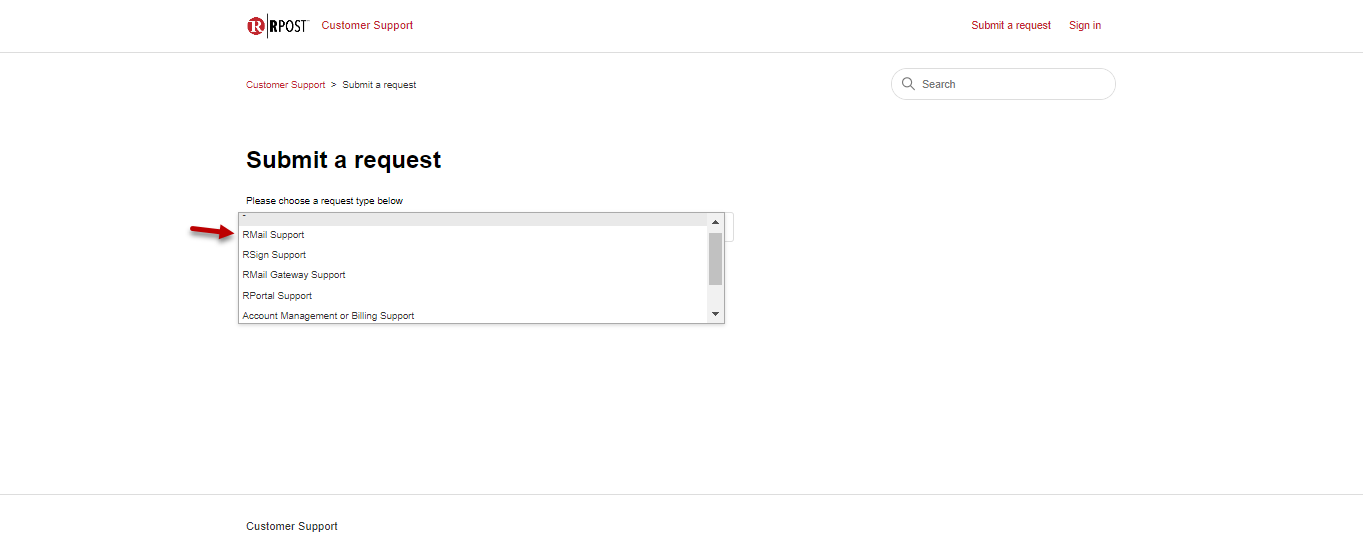The height and width of the screenshot is (547, 1363).
Task: Focus the Search input field
Action: [x=1010, y=84]
